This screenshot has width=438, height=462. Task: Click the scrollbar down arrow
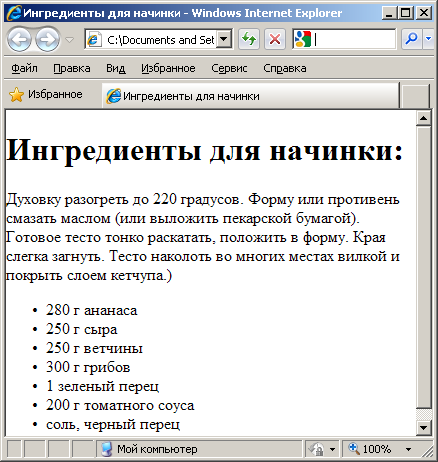[x=424, y=428]
